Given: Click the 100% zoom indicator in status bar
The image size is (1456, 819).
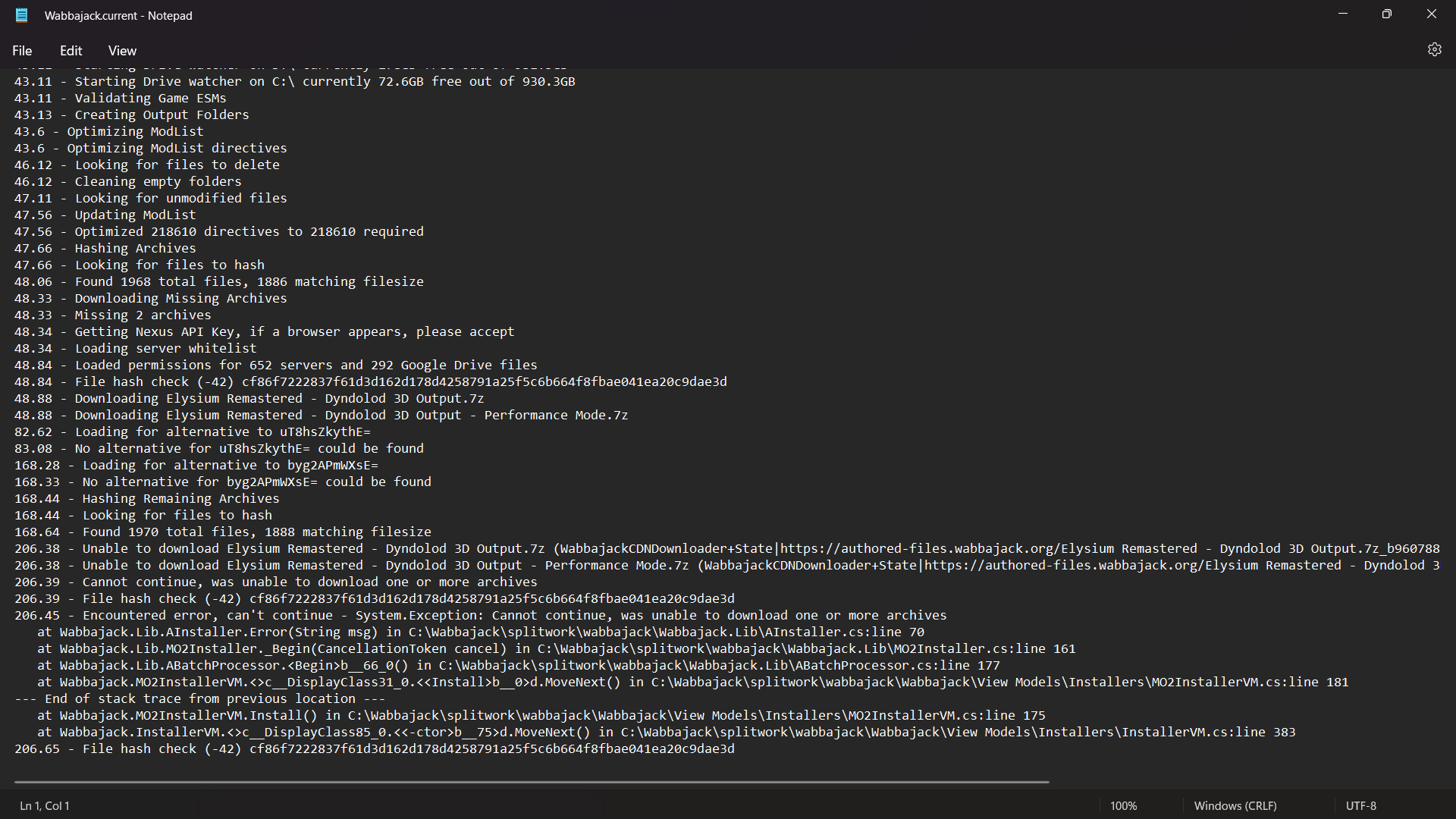Looking at the screenshot, I should (1123, 805).
